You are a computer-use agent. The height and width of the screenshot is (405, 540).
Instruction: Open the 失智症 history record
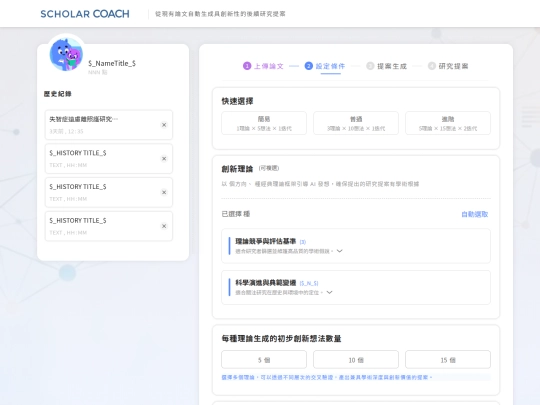(108, 125)
